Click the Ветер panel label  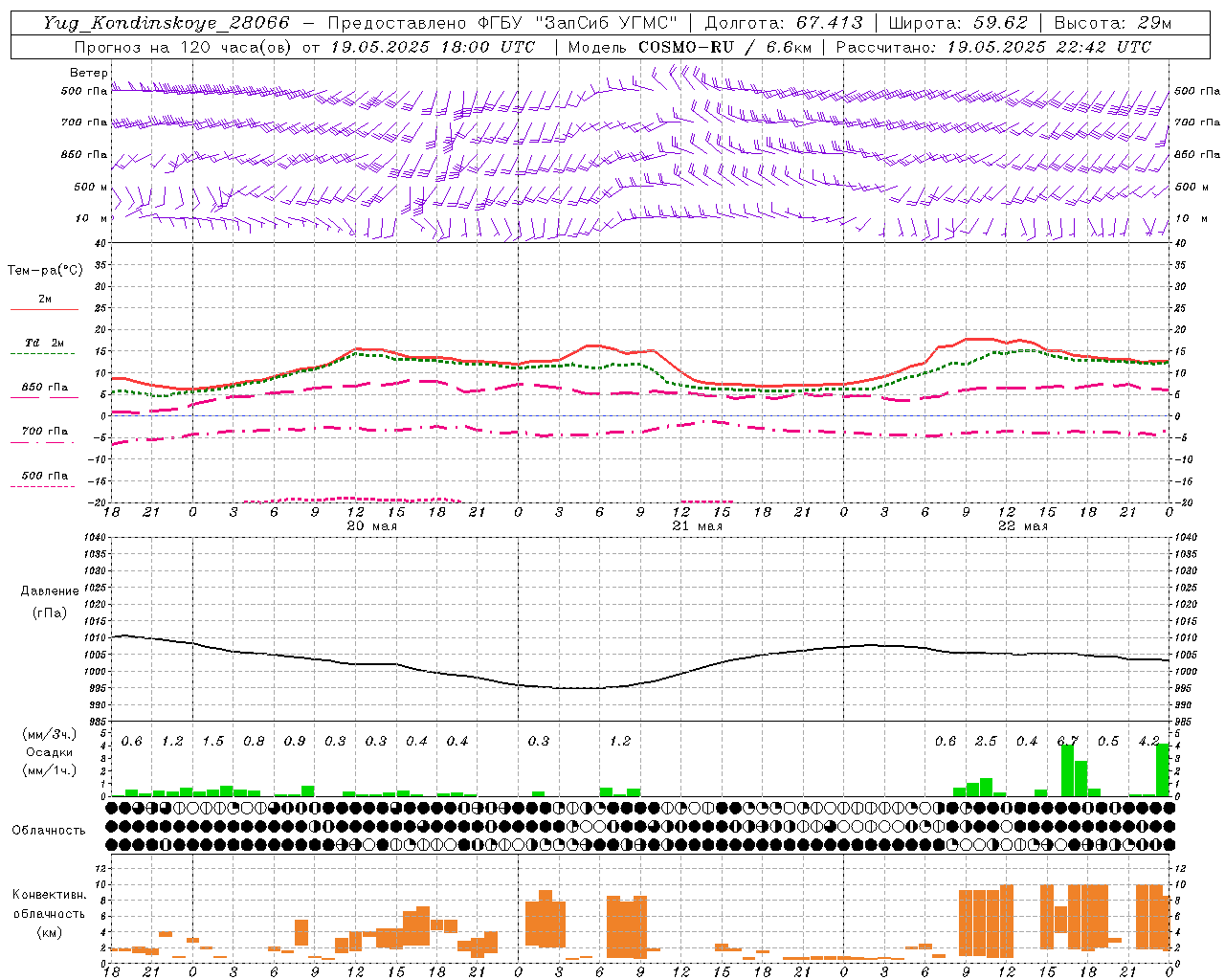(88, 73)
